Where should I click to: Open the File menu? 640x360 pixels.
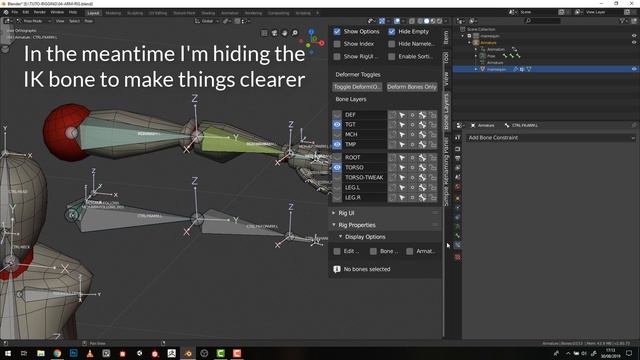coord(15,13)
